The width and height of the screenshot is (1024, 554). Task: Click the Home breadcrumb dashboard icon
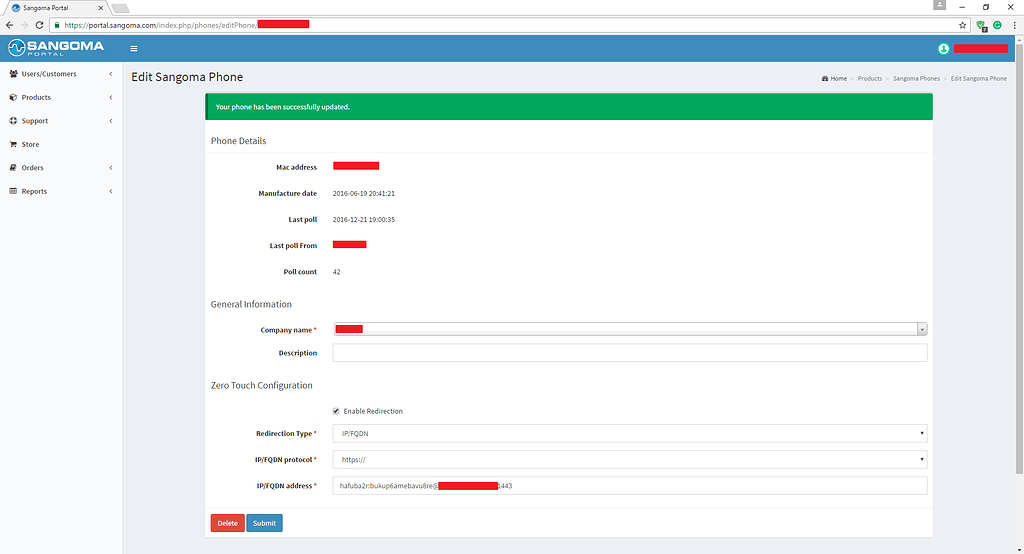click(x=825, y=78)
